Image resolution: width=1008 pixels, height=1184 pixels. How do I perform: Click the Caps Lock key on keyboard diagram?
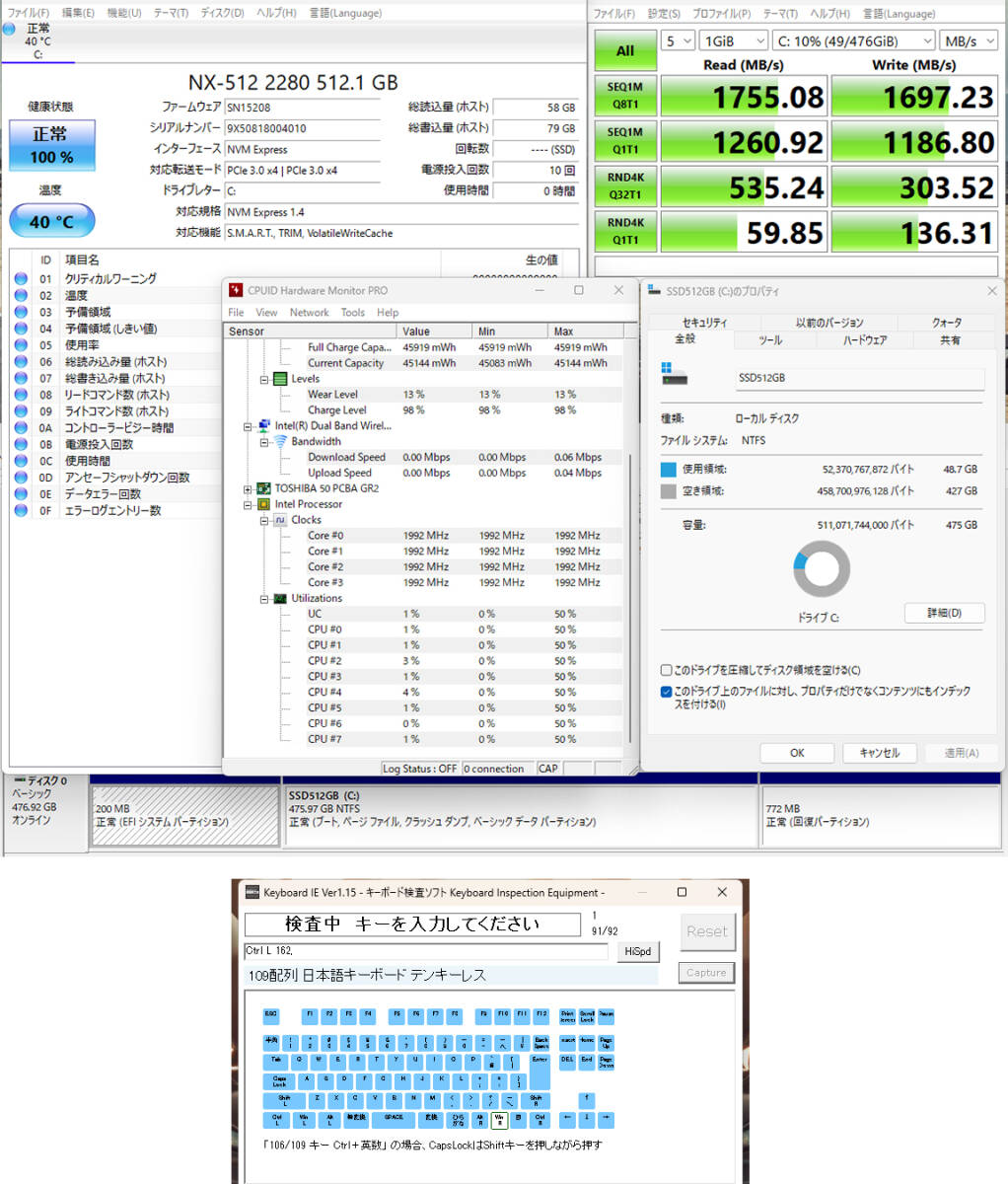pos(279,1081)
